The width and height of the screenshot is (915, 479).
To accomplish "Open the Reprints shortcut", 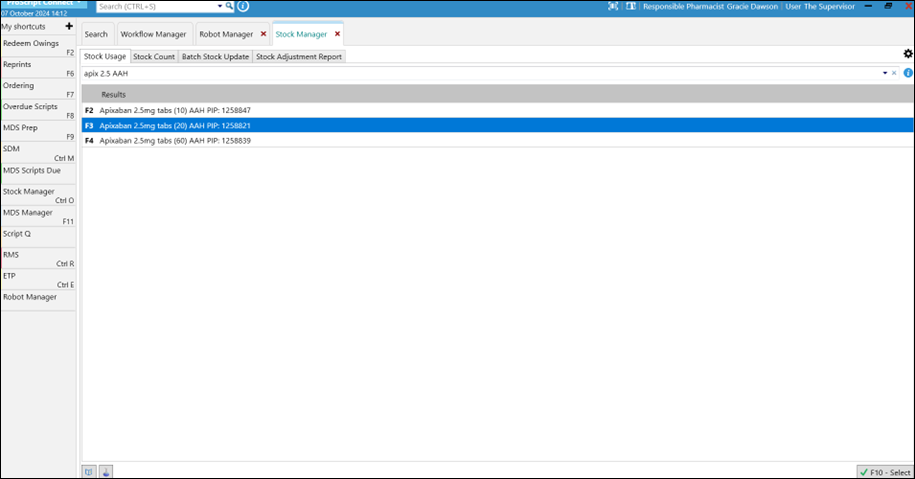I will pyautogui.click(x=38, y=68).
